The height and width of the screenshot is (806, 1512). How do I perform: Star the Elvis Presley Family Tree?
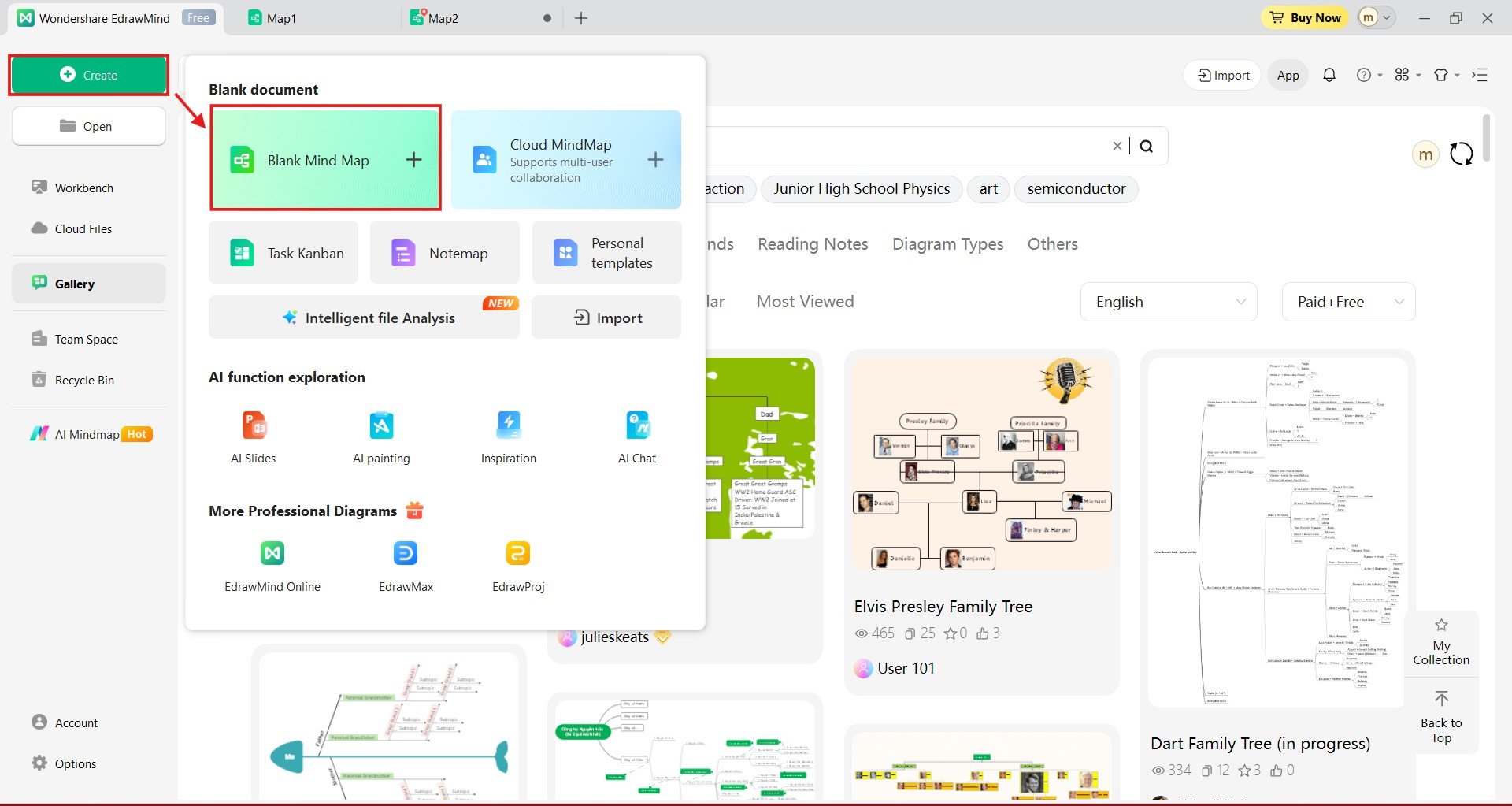951,633
